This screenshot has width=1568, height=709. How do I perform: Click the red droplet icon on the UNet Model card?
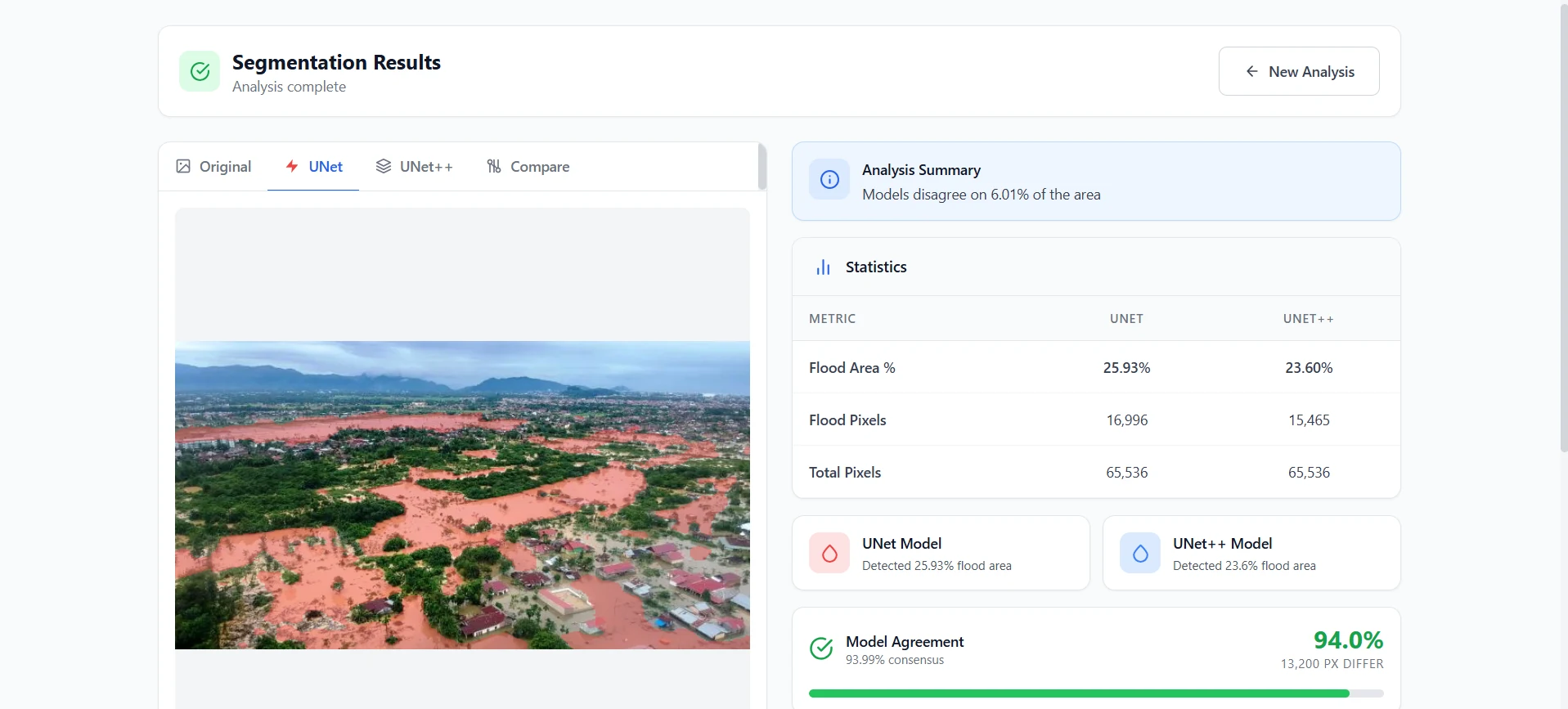(x=829, y=554)
